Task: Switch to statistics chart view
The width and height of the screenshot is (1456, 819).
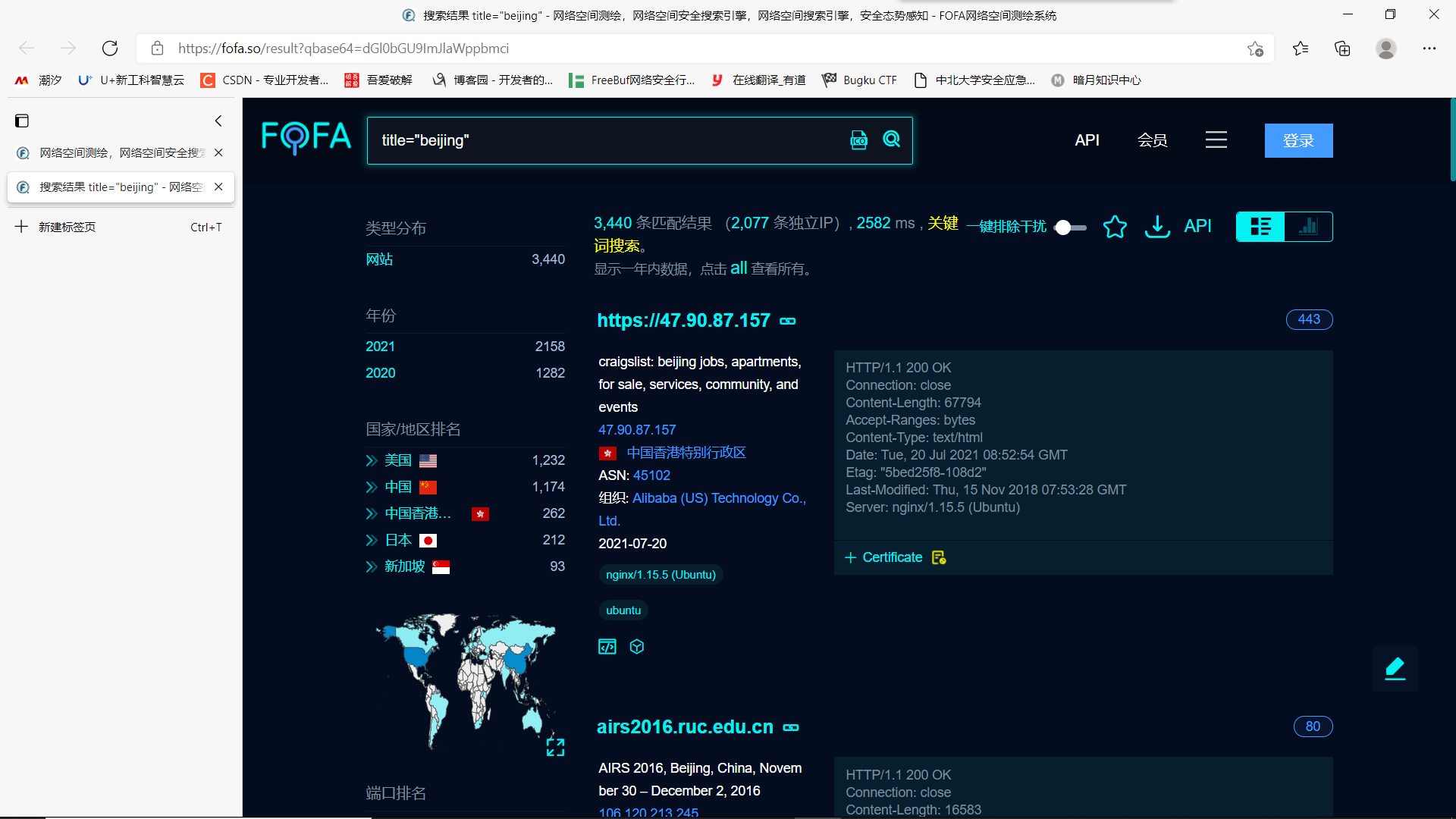Action: [x=1308, y=227]
